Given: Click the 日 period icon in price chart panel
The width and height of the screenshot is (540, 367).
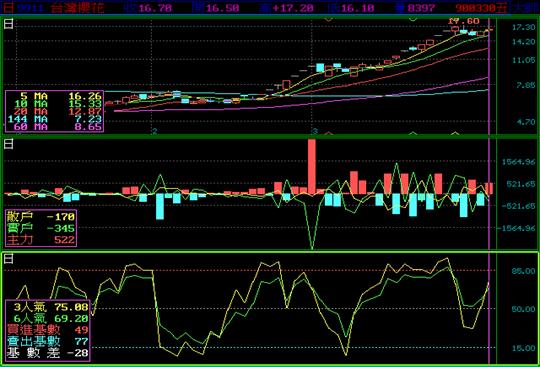Looking at the screenshot, I should 9,24.
